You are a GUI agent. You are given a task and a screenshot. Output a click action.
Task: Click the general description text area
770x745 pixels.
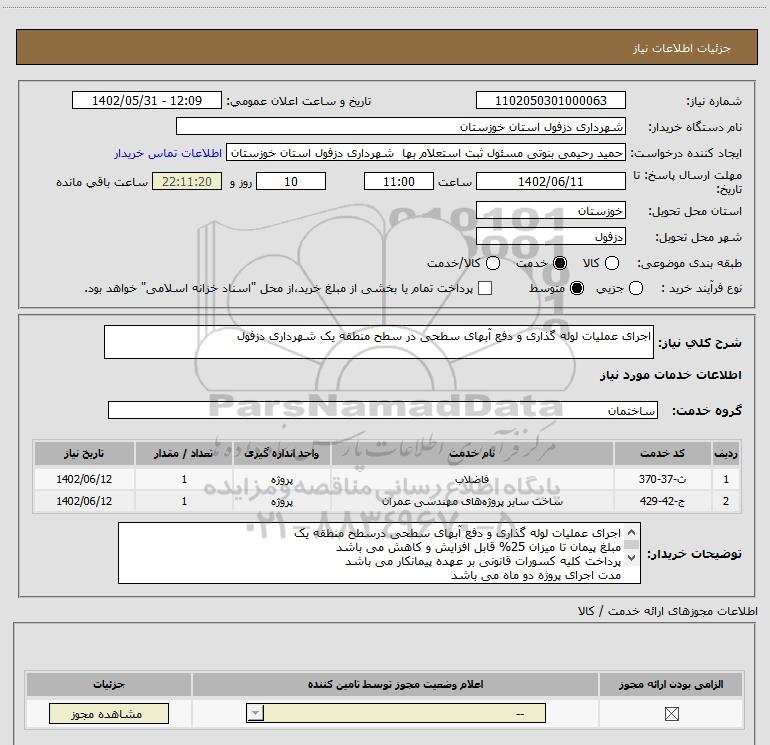pos(379,342)
